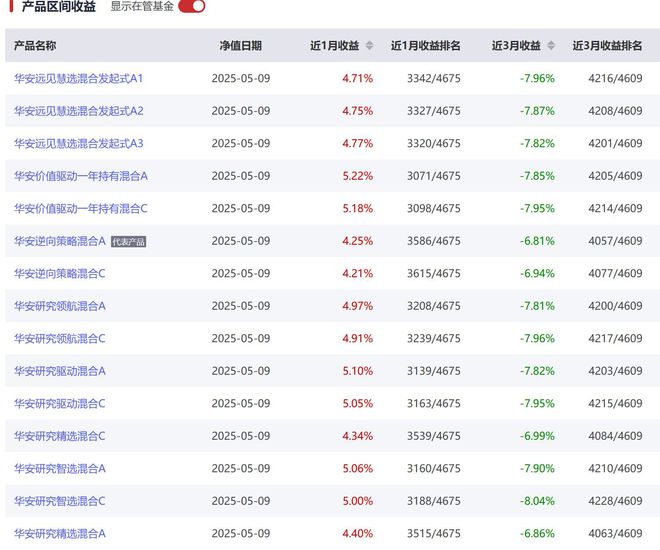Select the 5.05% one-month return value
This screenshot has width=660, height=550.
[x=358, y=404]
